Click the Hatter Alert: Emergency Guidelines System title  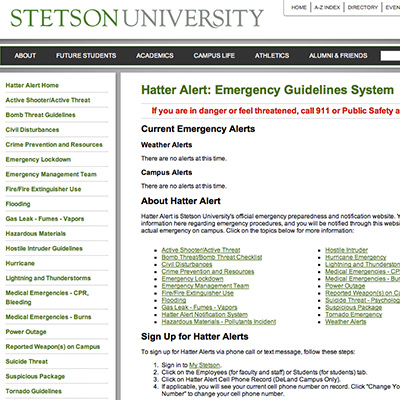[267, 90]
